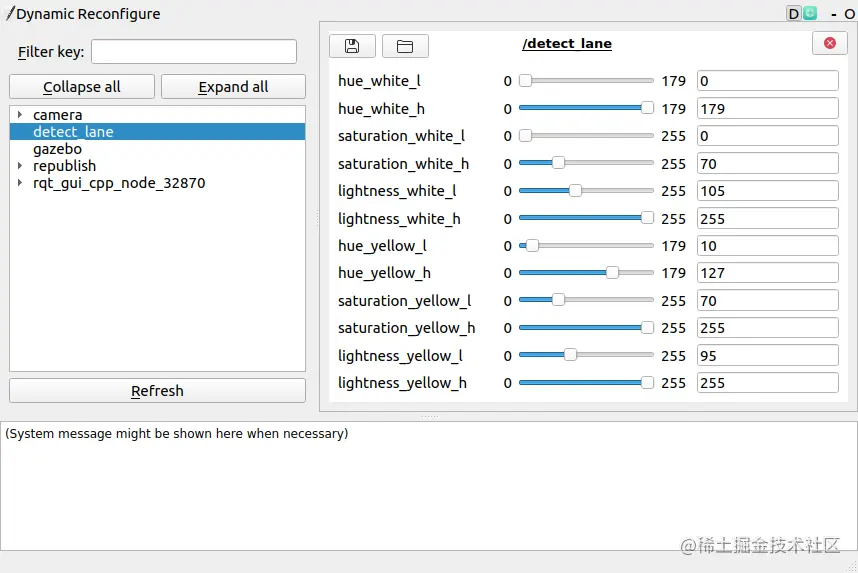Screen dimensions: 858x573
Task: Click the lightness_yellow_l slider handle
Action: (x=570, y=355)
